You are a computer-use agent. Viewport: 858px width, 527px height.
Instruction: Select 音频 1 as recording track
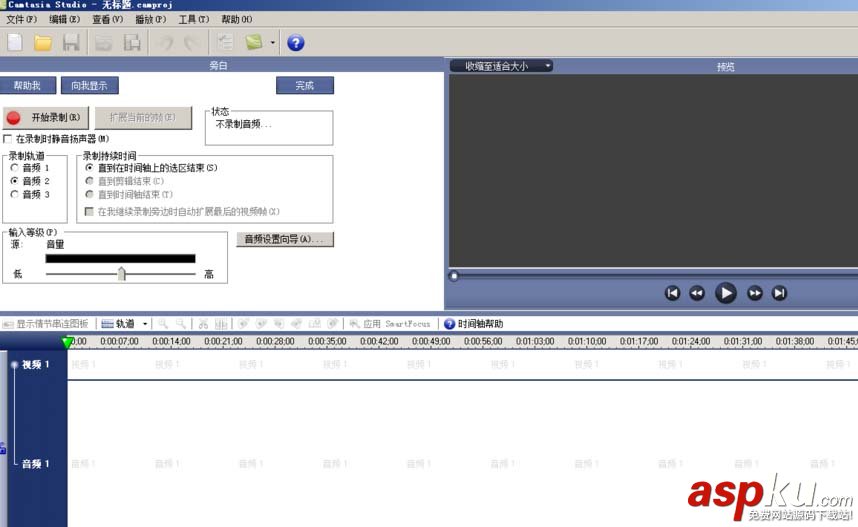[x=15, y=167]
